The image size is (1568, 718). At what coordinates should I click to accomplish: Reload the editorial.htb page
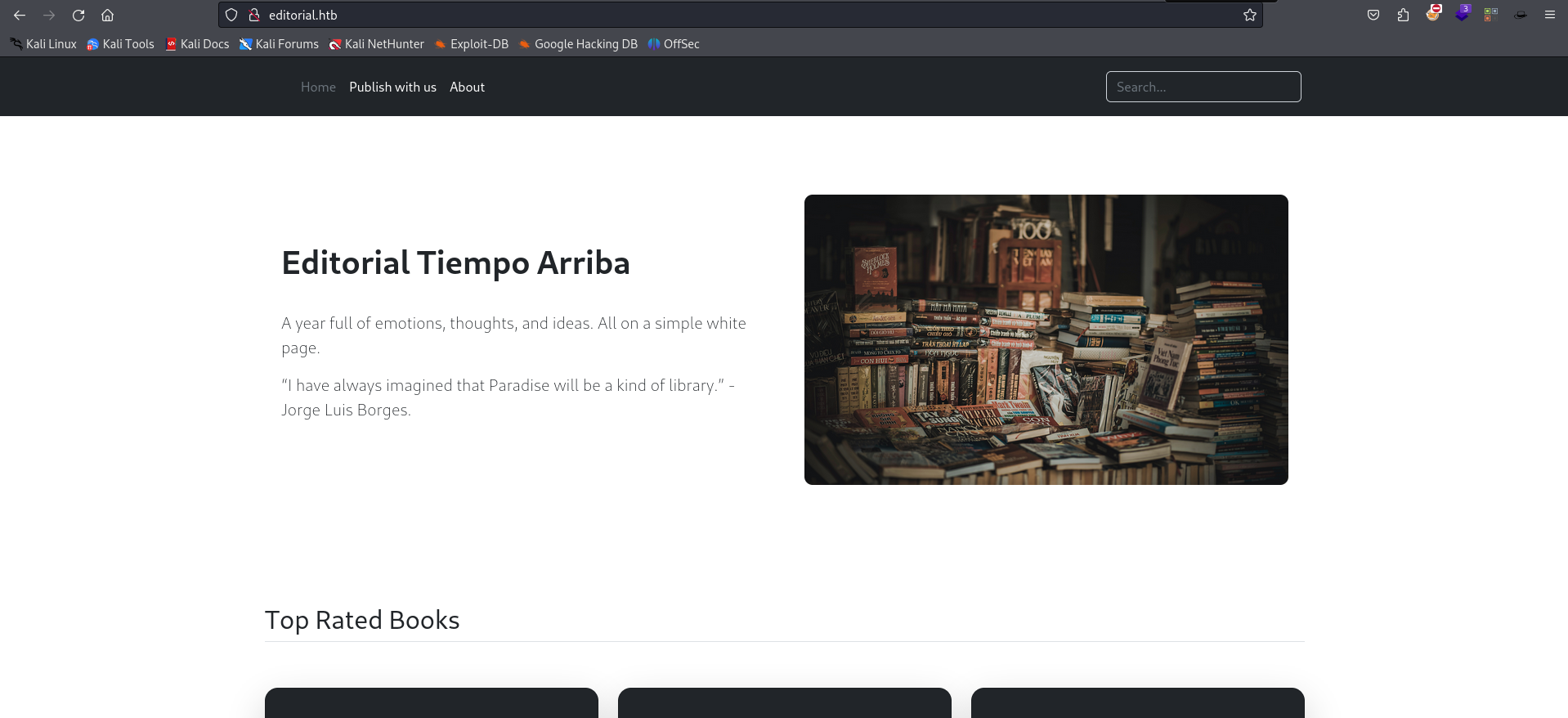[78, 15]
